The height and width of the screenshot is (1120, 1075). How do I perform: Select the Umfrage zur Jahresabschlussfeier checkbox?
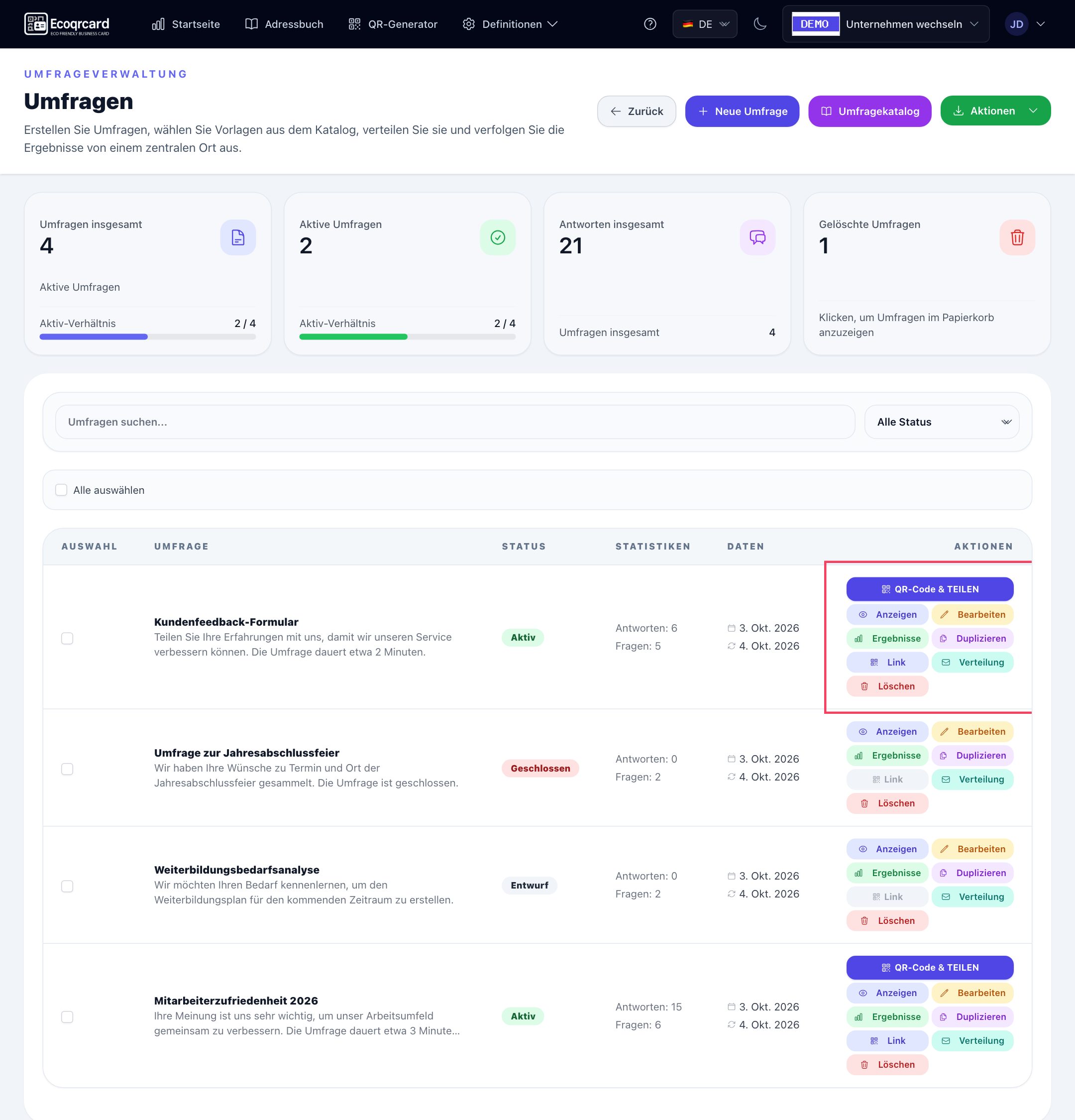tap(67, 769)
